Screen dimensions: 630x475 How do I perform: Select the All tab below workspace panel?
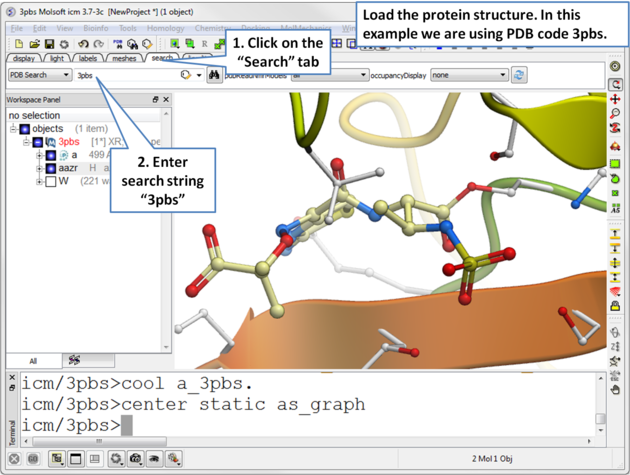33,360
